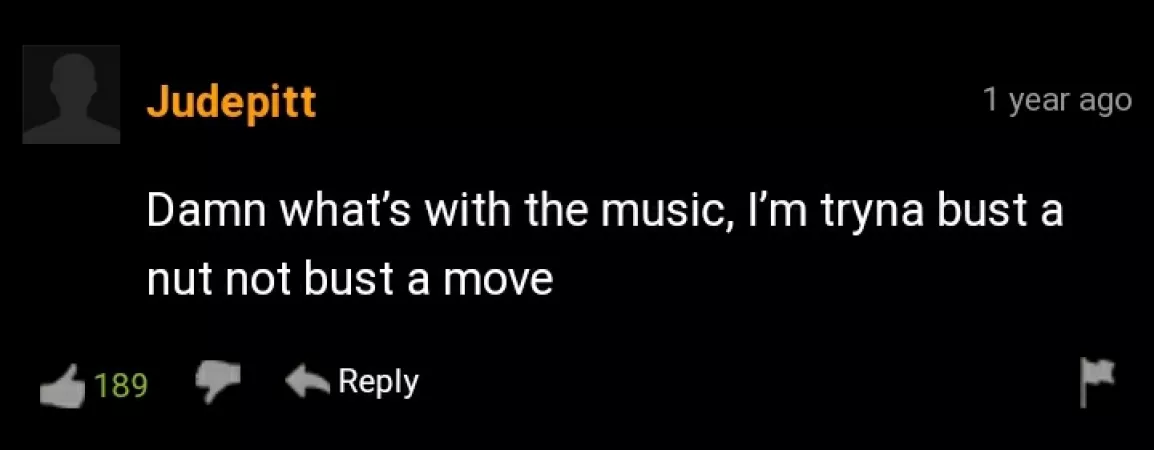Click the word "year" in the timestamp

tap(1042, 101)
